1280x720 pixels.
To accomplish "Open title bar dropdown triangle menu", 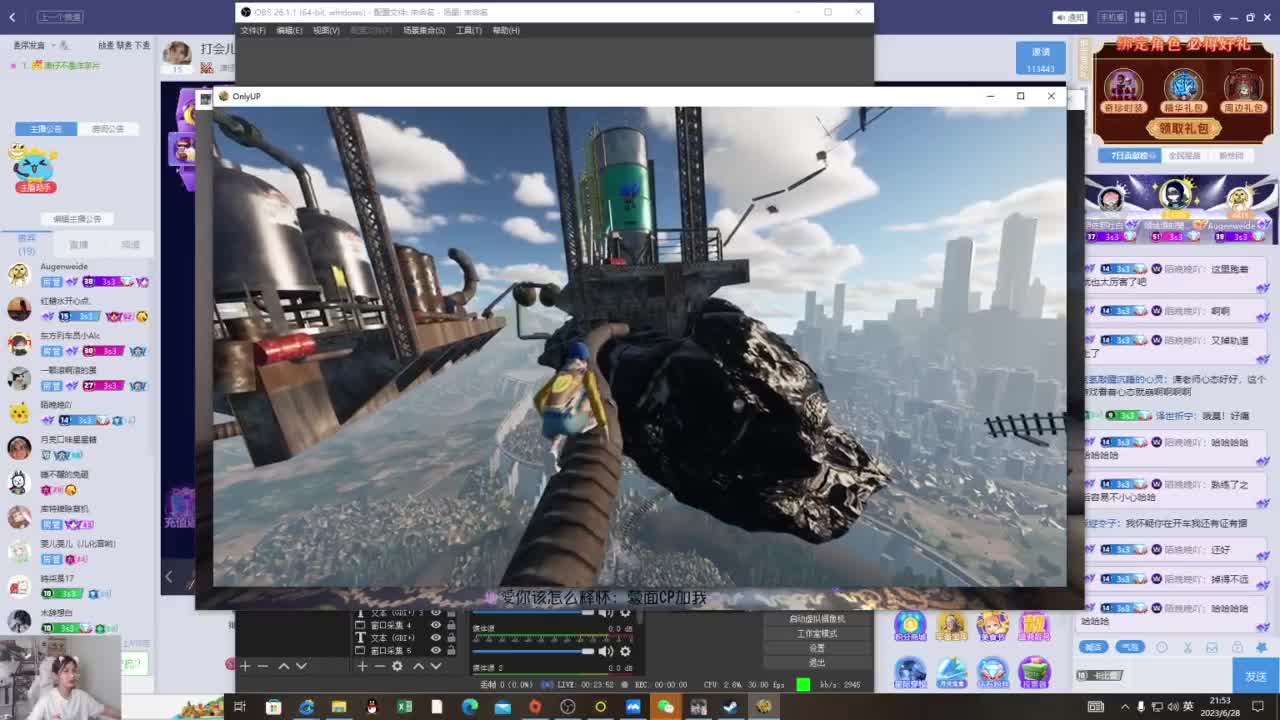I will point(1217,17).
